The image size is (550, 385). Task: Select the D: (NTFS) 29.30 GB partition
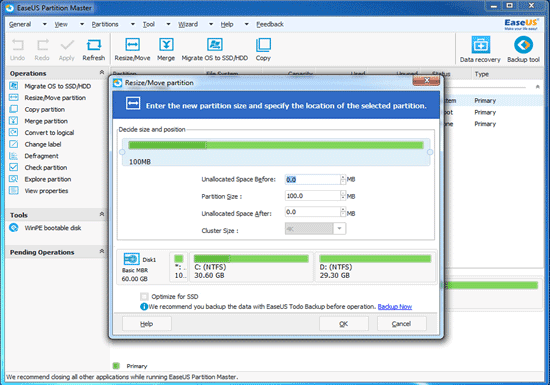(x=375, y=267)
